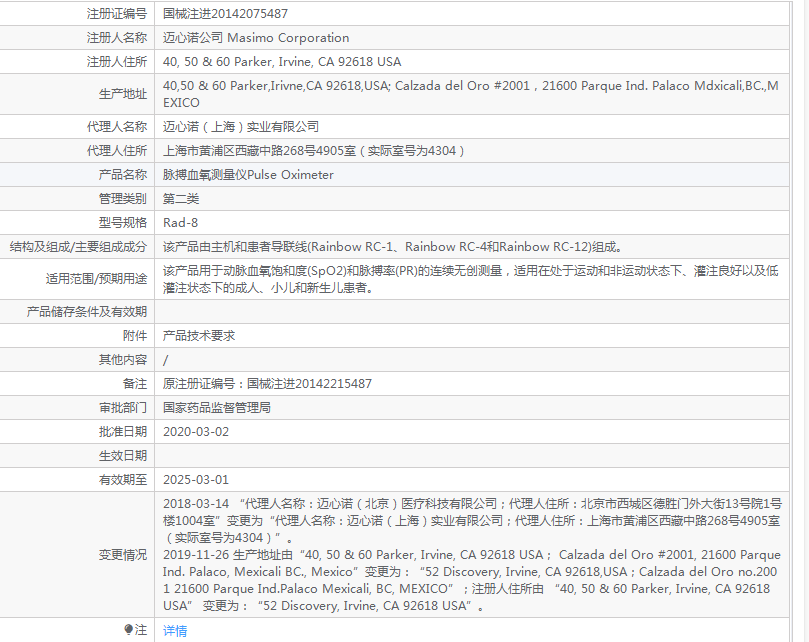Screen dimensions: 809x642
Task: Select agent name 迈心诺（上海）实业有限公司
Action: pos(241,127)
